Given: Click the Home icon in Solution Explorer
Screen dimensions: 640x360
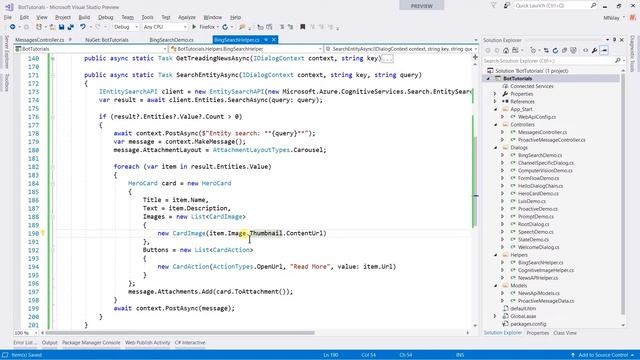Looking at the screenshot, I should point(506,50).
